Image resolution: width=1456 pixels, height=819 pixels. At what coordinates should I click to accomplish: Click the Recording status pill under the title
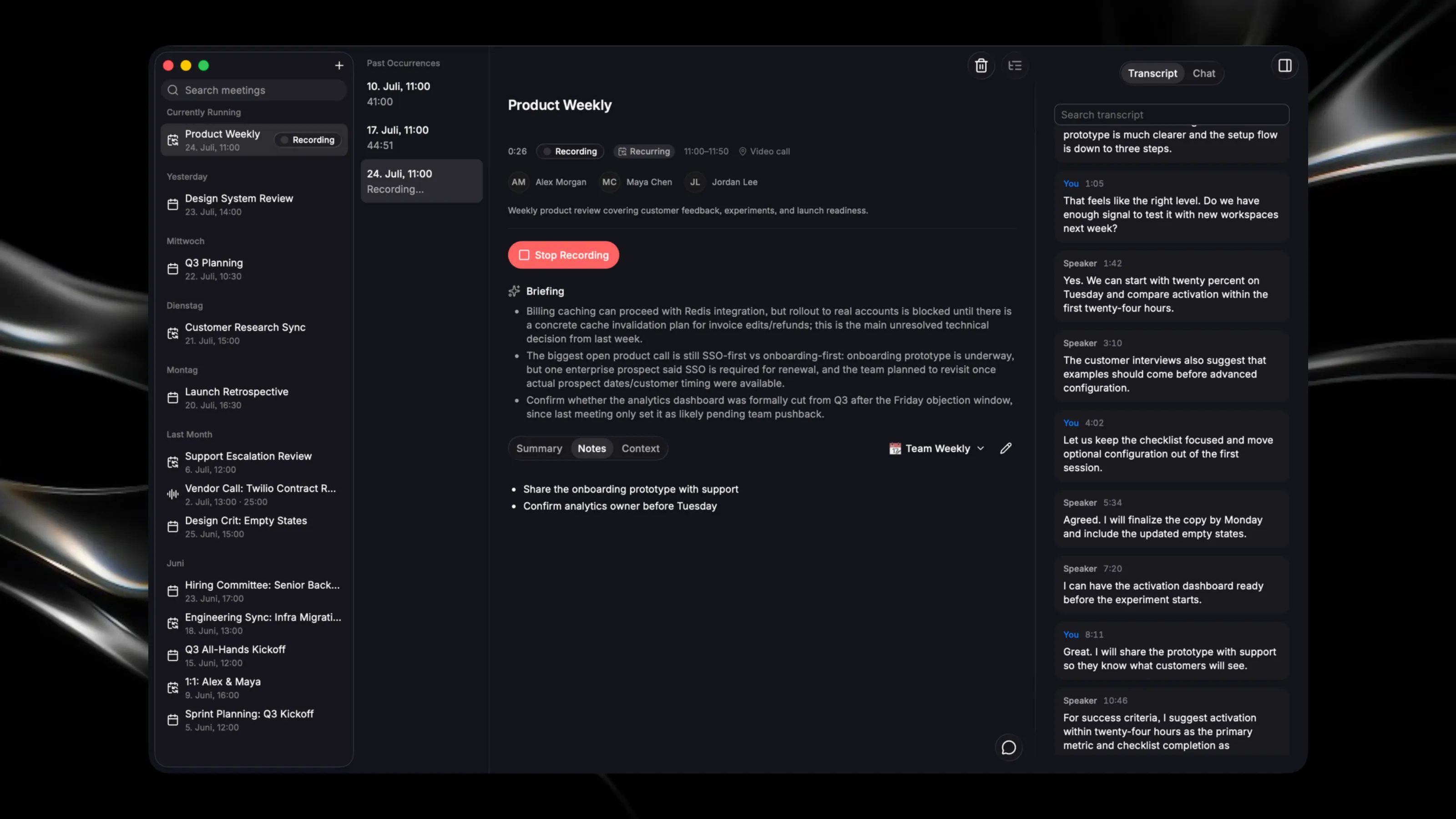tap(570, 152)
